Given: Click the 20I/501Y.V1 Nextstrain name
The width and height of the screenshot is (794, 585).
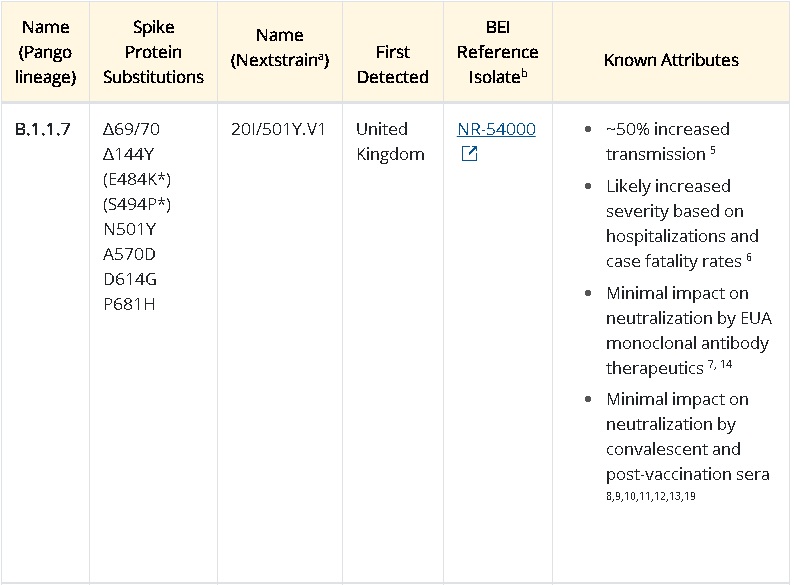Looking at the screenshot, I should click(x=278, y=129).
